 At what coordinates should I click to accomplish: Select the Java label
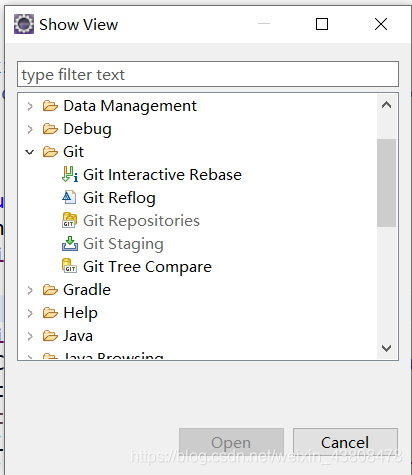click(78, 336)
